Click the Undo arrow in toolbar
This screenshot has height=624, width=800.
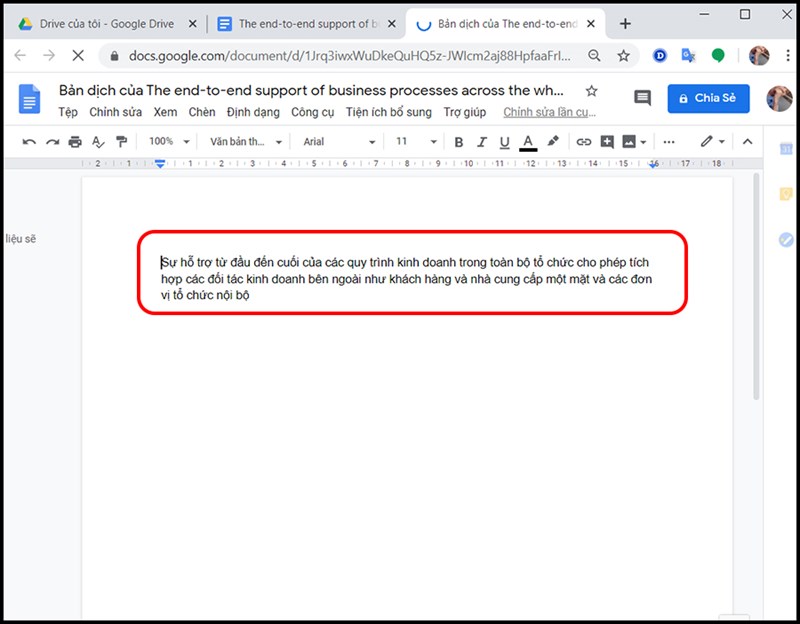29,142
